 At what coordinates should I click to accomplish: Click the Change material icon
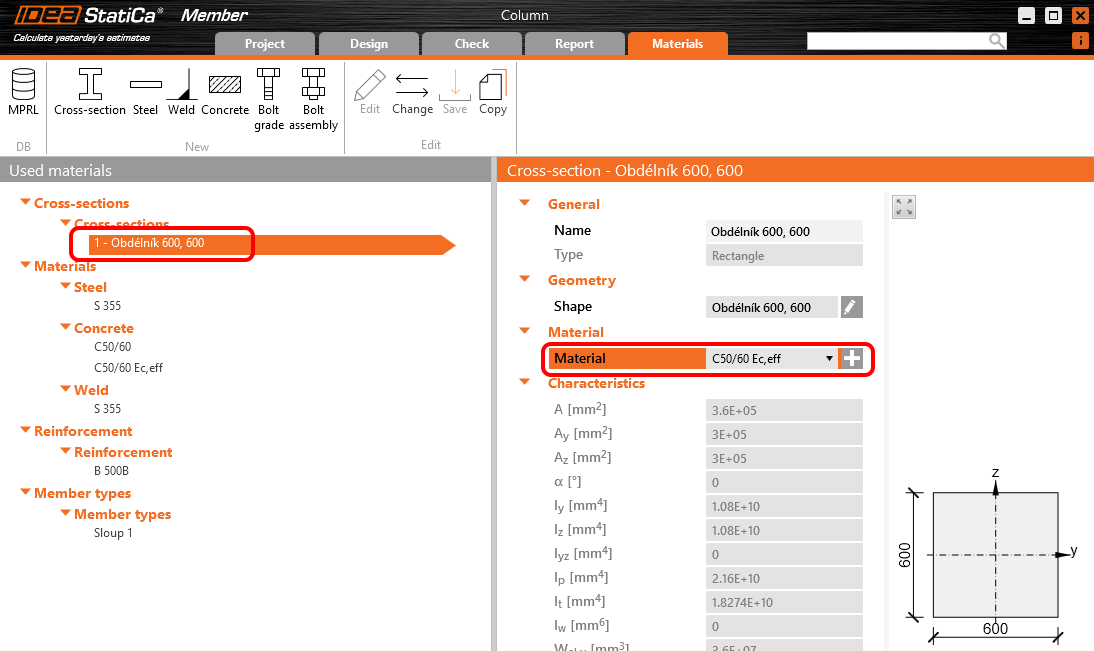(412, 93)
